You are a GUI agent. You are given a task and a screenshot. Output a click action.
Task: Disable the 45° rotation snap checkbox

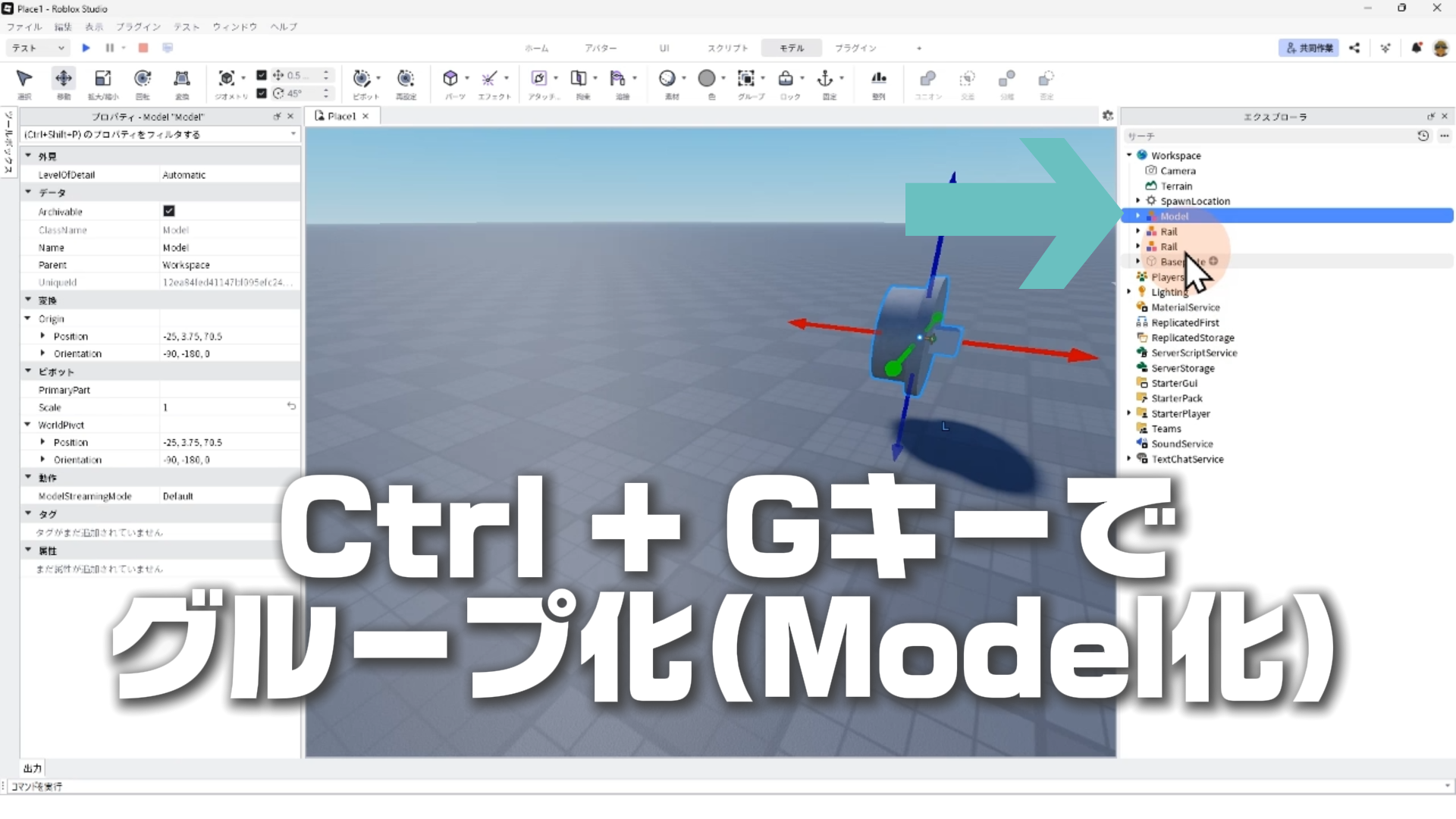[x=262, y=93]
